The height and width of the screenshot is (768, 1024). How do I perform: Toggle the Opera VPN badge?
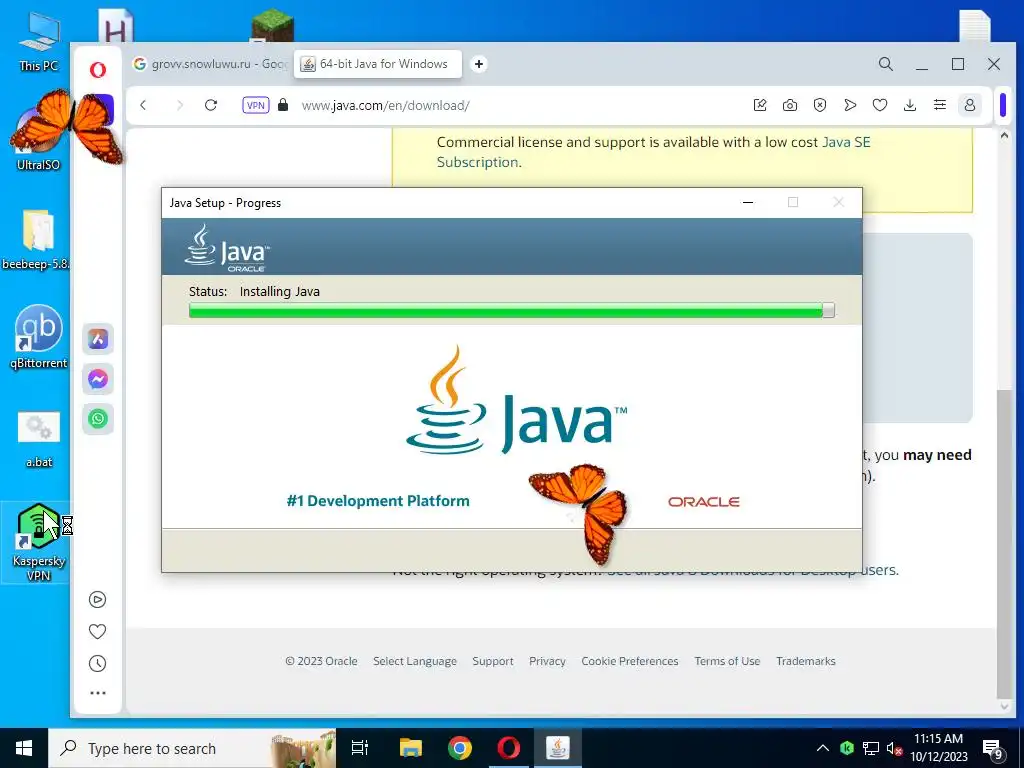pos(255,105)
